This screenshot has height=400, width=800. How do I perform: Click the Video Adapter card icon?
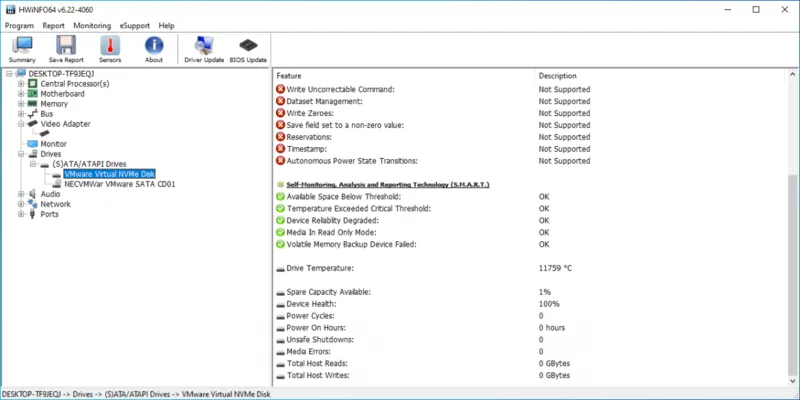point(33,123)
